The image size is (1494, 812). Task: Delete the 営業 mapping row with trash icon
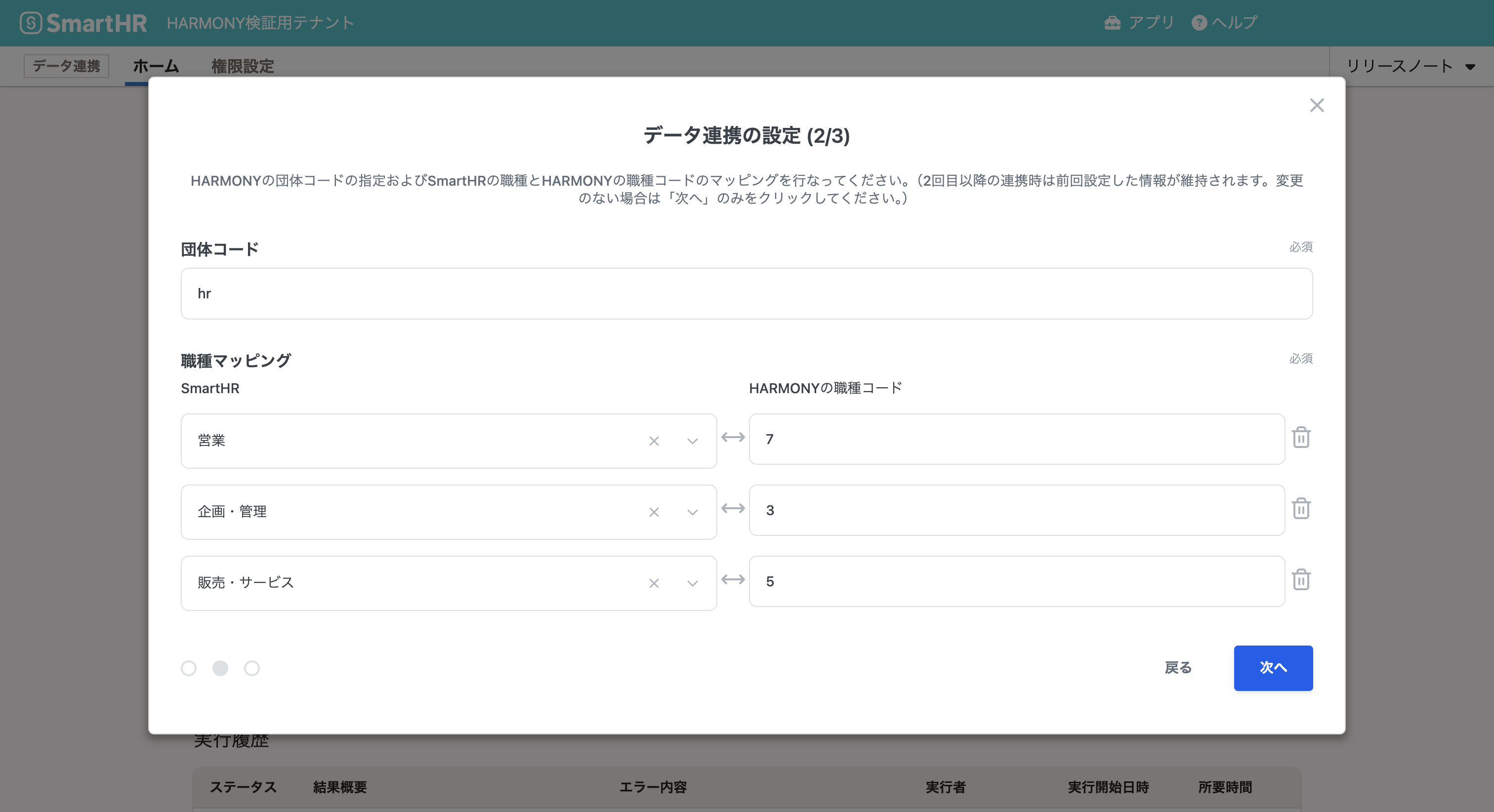click(1301, 438)
